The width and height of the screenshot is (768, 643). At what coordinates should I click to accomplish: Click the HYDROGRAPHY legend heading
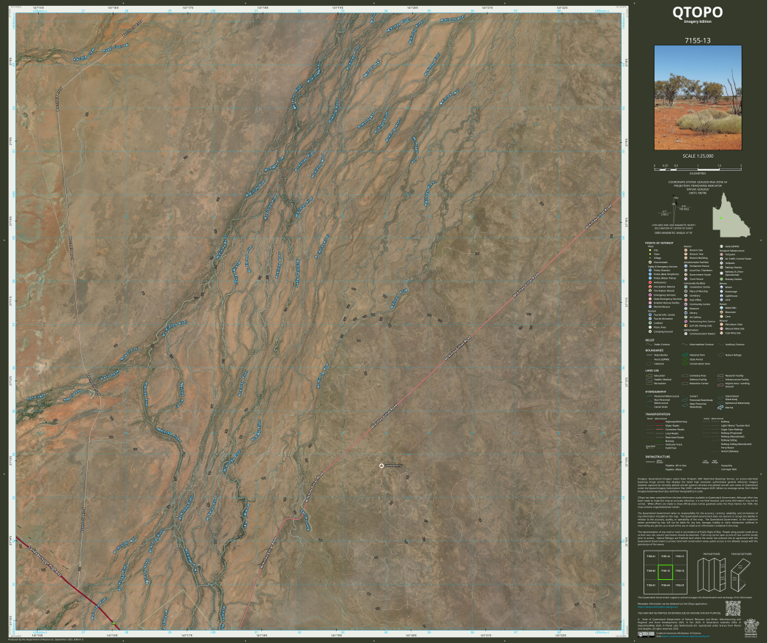(x=656, y=392)
